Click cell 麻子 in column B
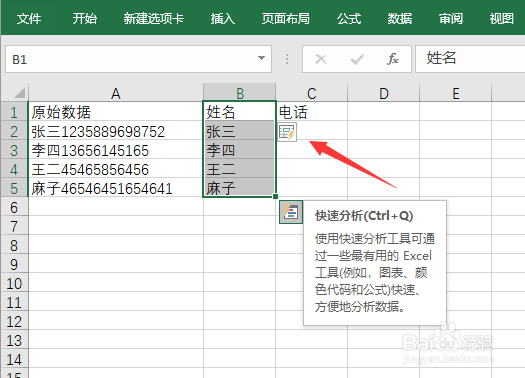Screen dimensions: 525x378 (x=240, y=188)
